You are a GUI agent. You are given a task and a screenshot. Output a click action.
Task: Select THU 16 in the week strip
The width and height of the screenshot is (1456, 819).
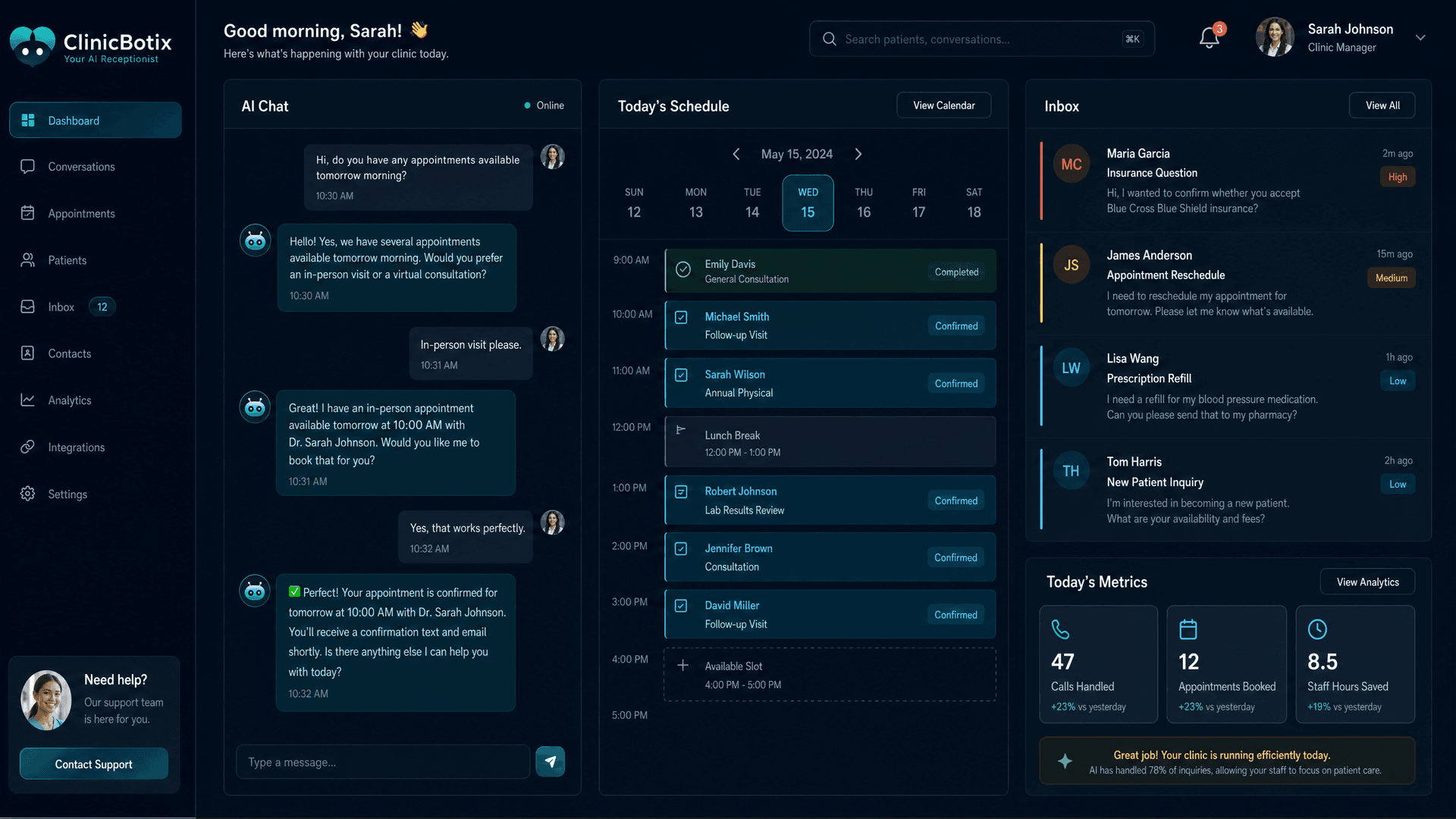864,203
